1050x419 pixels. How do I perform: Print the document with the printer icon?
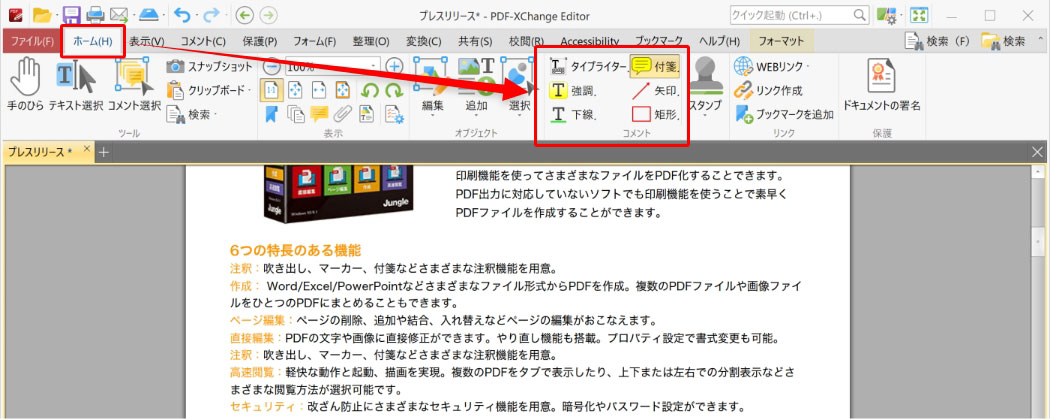tap(95, 14)
